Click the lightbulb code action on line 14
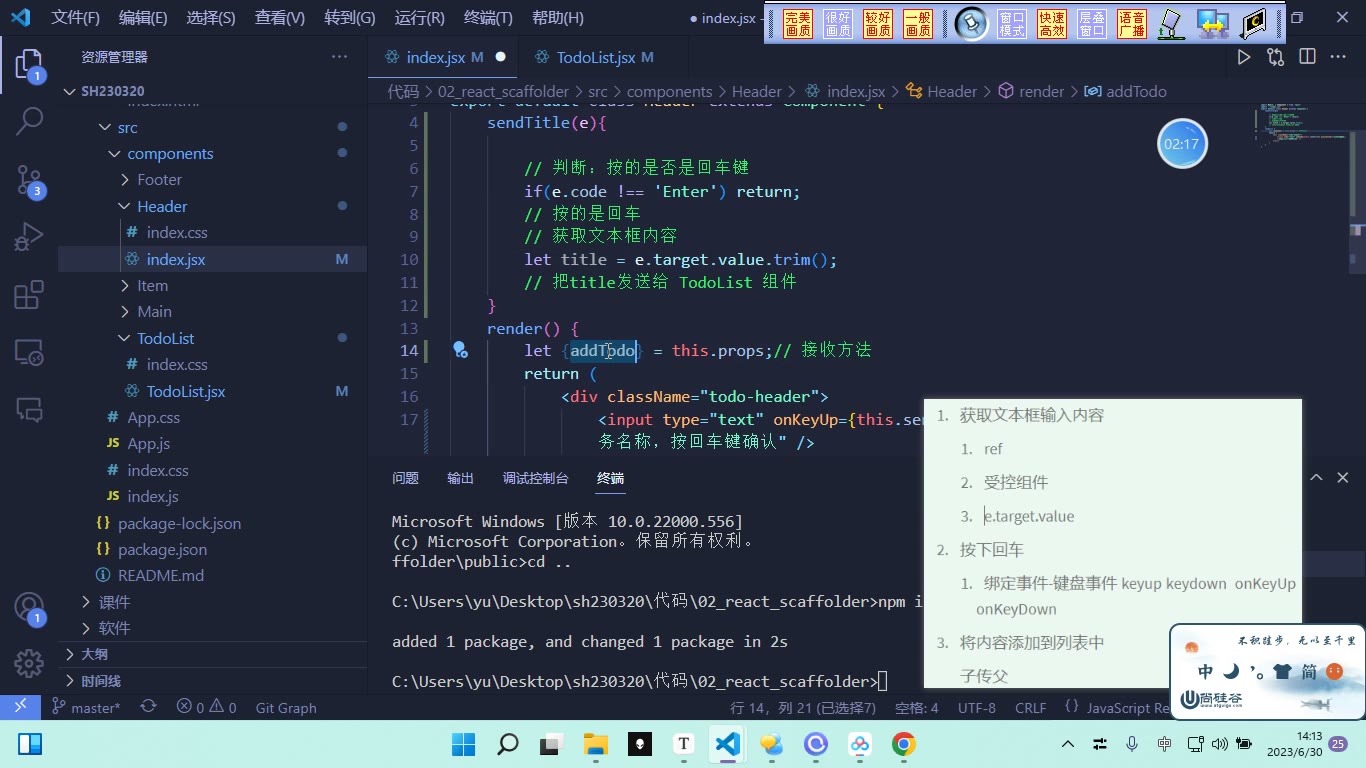The image size is (1366, 768). coord(460,350)
